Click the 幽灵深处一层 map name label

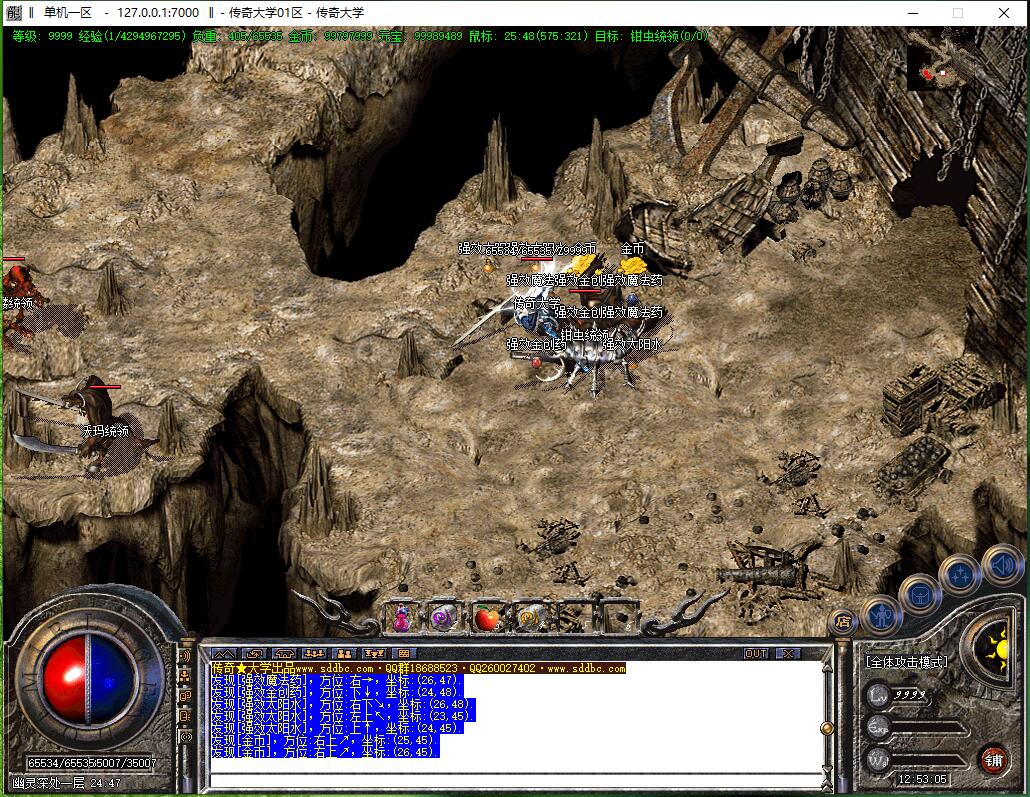[47, 783]
